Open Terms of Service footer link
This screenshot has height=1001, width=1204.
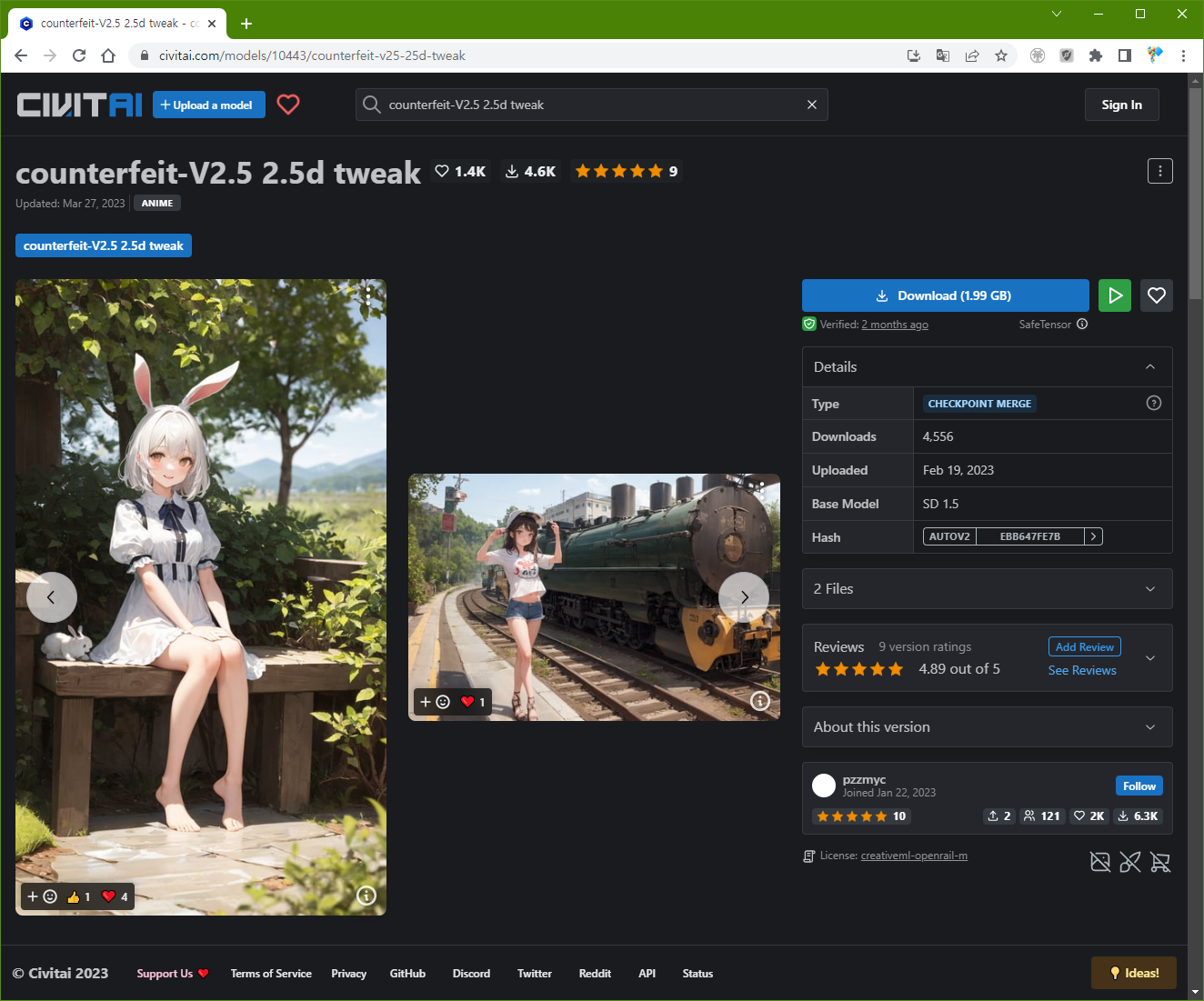[x=271, y=973]
